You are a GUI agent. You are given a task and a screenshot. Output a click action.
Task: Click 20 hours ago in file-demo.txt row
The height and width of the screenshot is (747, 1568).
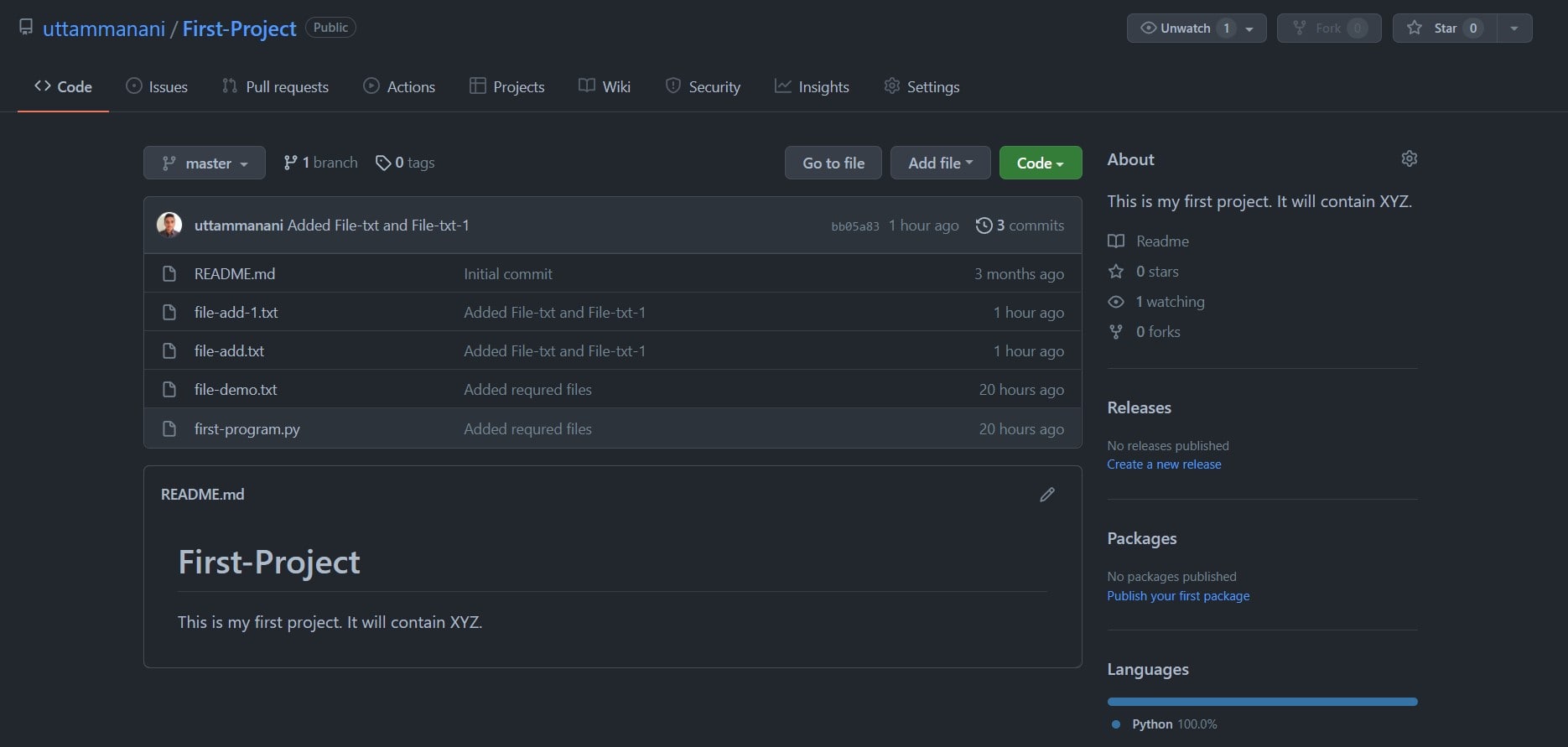(1021, 389)
